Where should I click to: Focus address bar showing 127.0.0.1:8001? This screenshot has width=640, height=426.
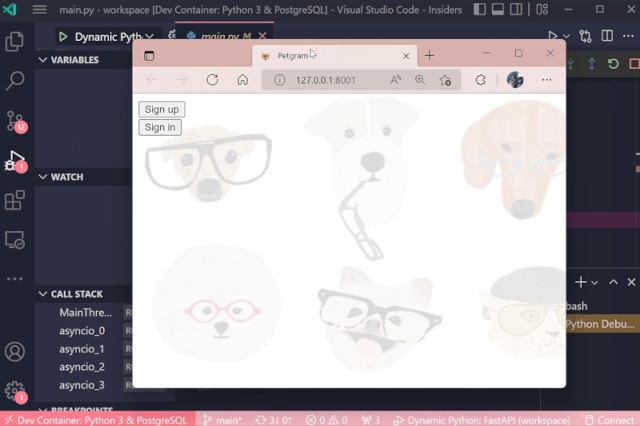pyautogui.click(x=326, y=80)
